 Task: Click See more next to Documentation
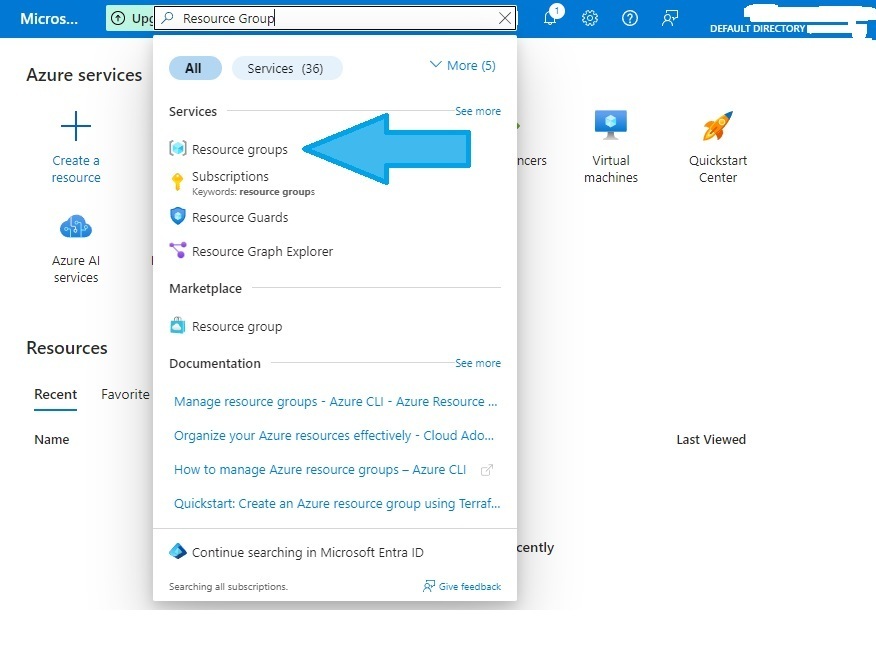pyautogui.click(x=478, y=363)
